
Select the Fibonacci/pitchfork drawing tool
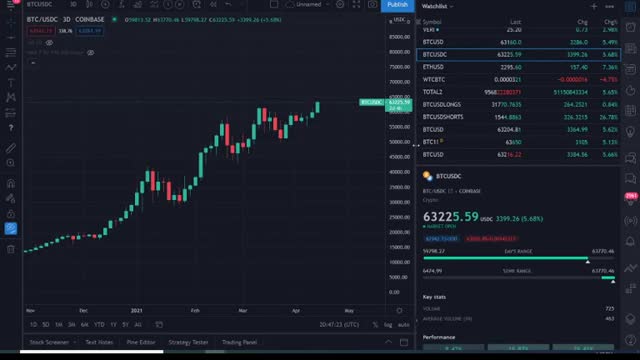[x=11, y=52]
